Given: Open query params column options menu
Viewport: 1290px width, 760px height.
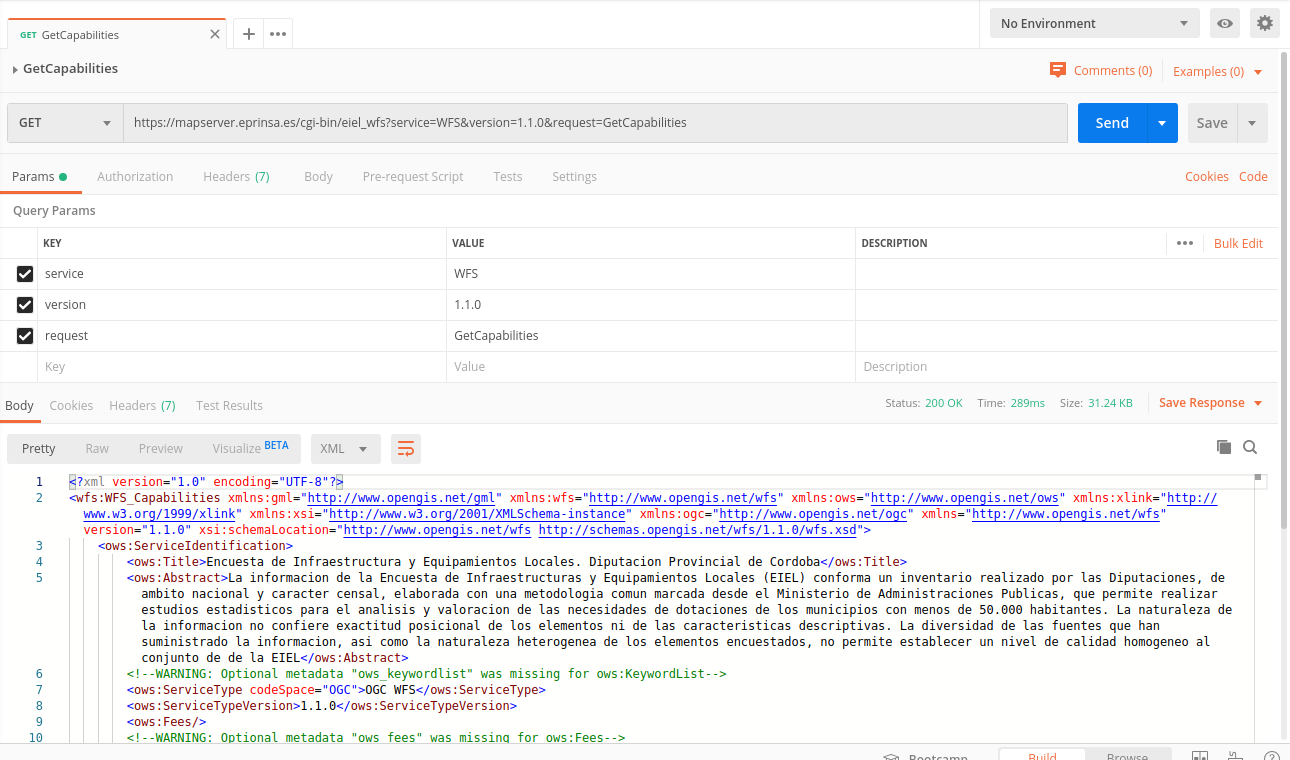Looking at the screenshot, I should [1185, 243].
